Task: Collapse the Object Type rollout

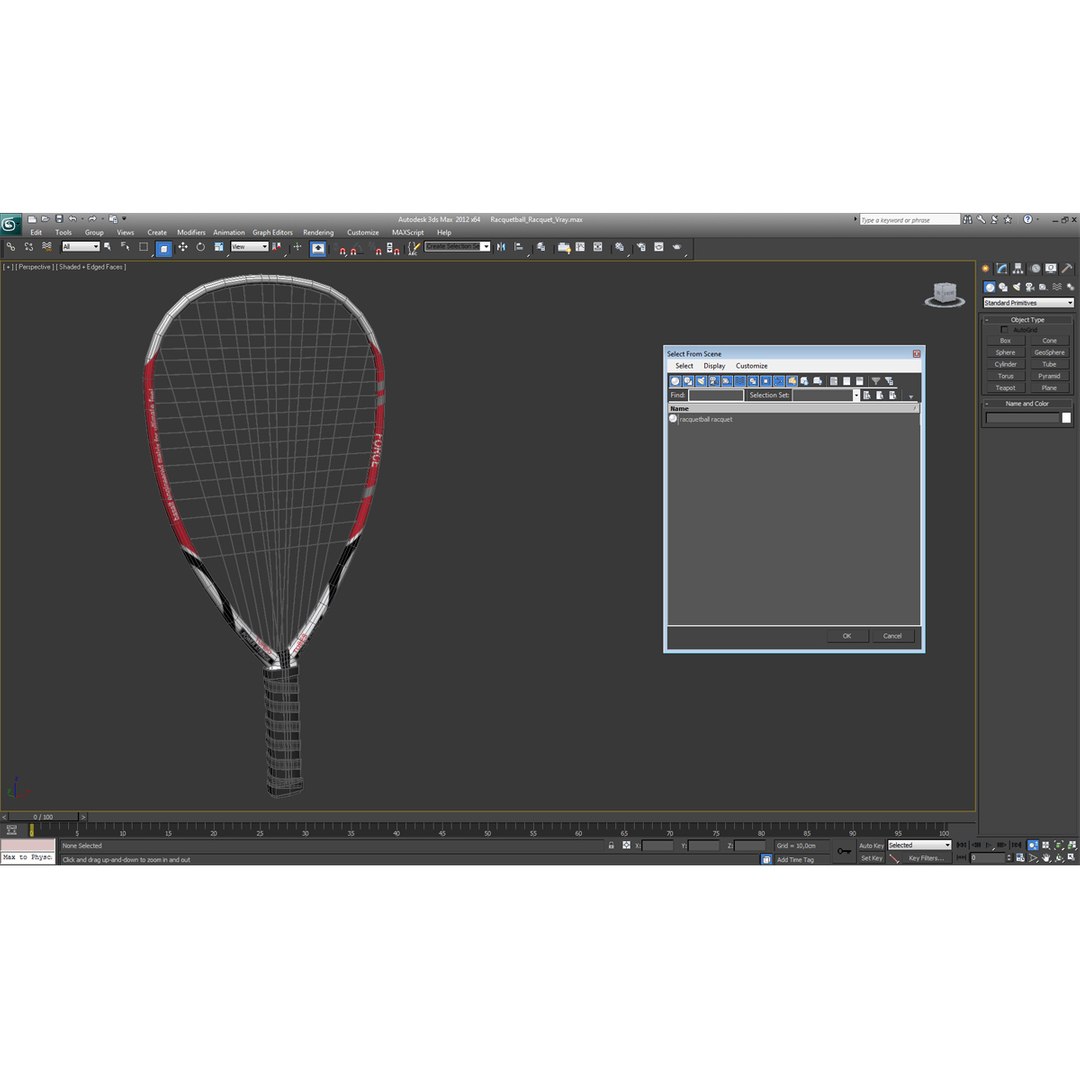Action: tap(1027, 320)
